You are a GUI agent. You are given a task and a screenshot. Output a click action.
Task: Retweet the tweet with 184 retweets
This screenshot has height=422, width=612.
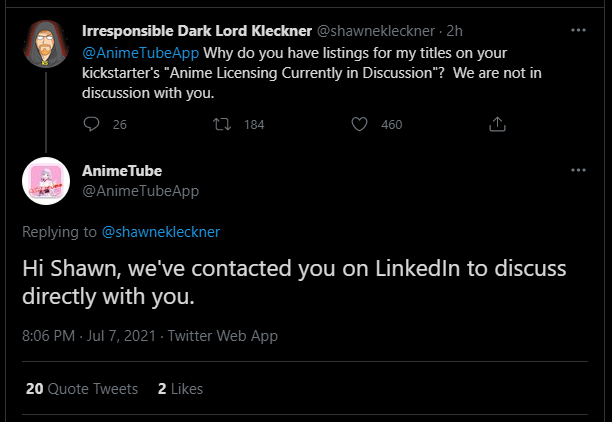click(x=227, y=124)
